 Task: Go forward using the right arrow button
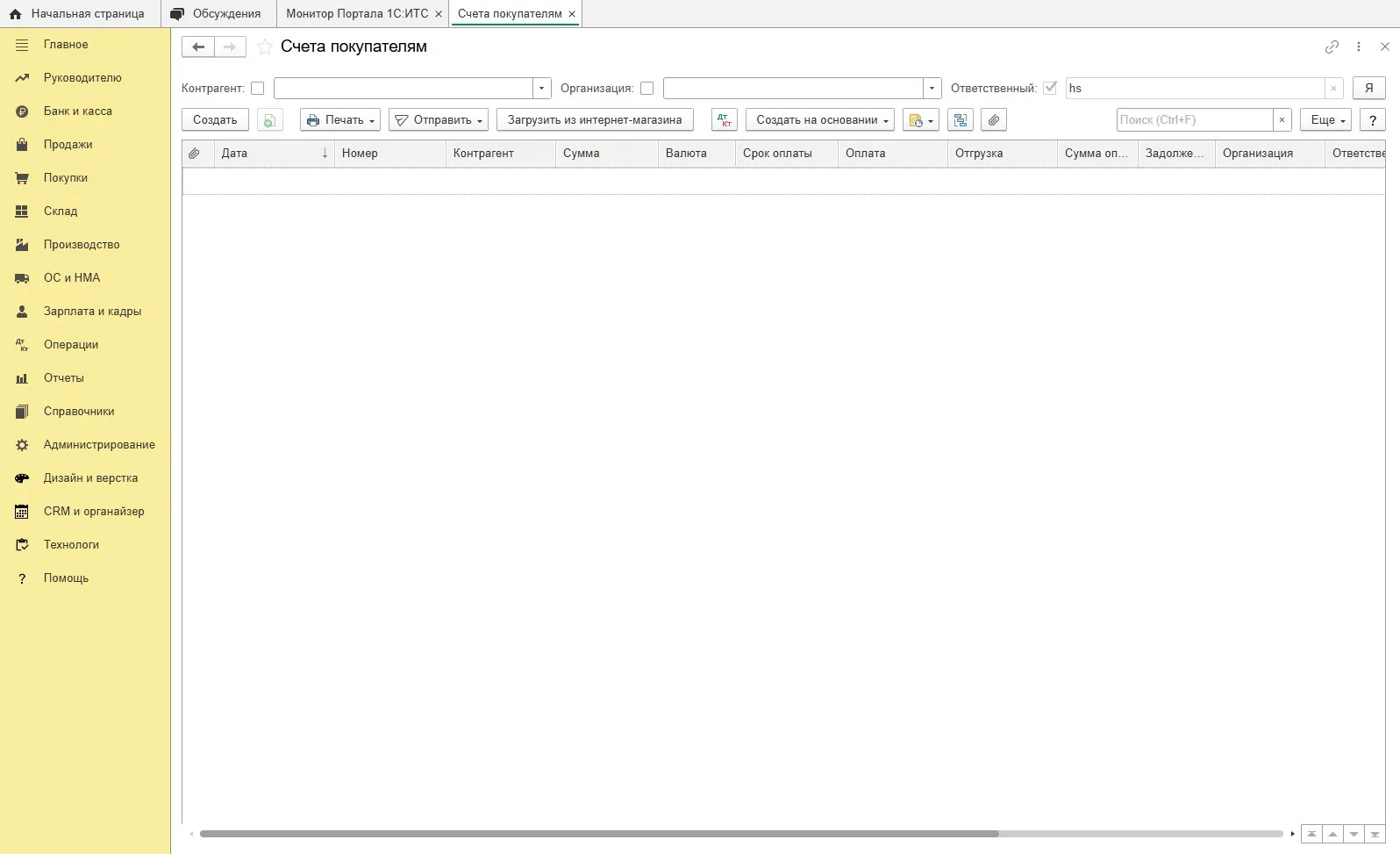point(230,47)
